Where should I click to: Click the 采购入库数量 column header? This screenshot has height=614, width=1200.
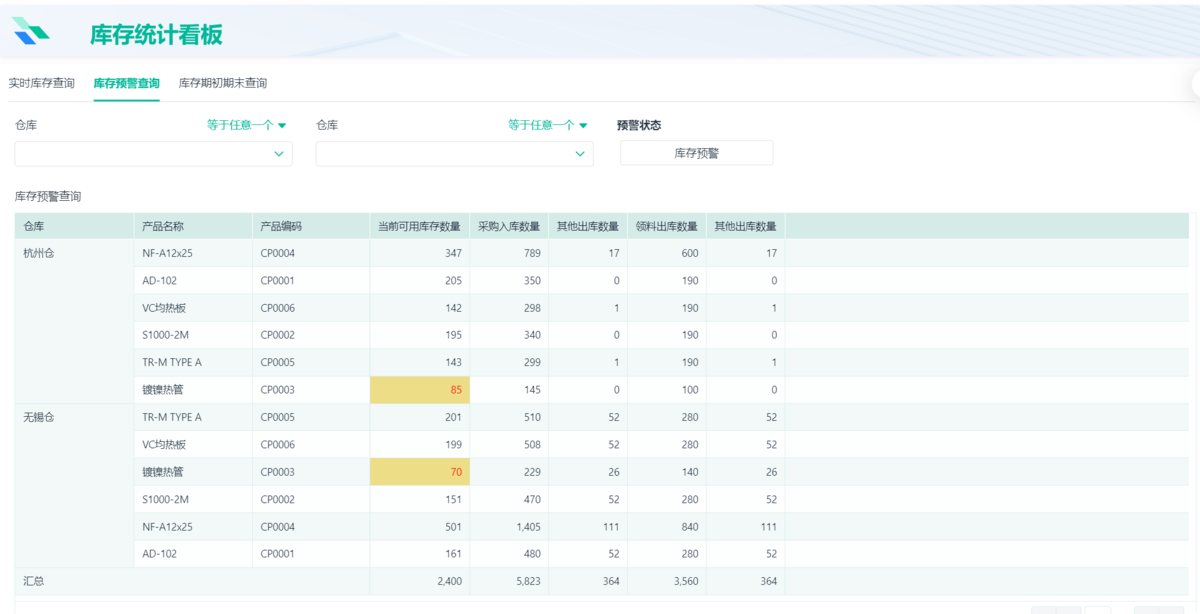508,226
